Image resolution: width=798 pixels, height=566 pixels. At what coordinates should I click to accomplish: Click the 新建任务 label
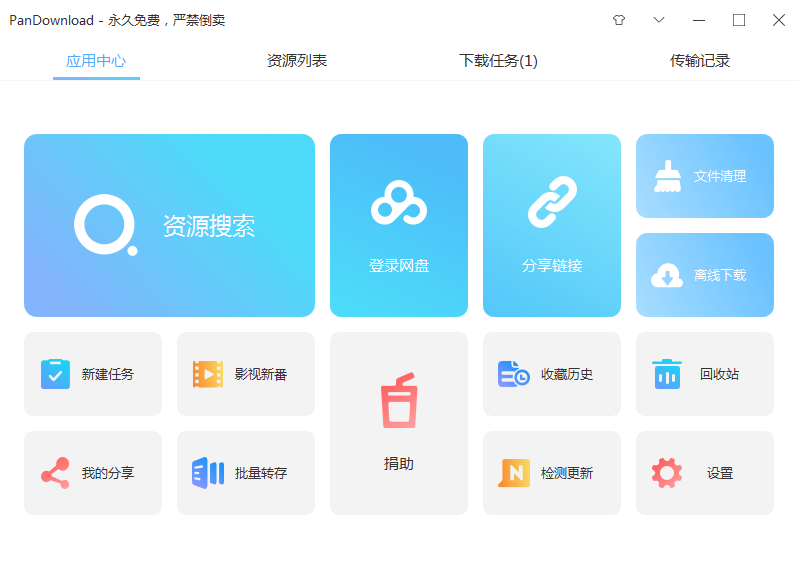click(x=108, y=374)
